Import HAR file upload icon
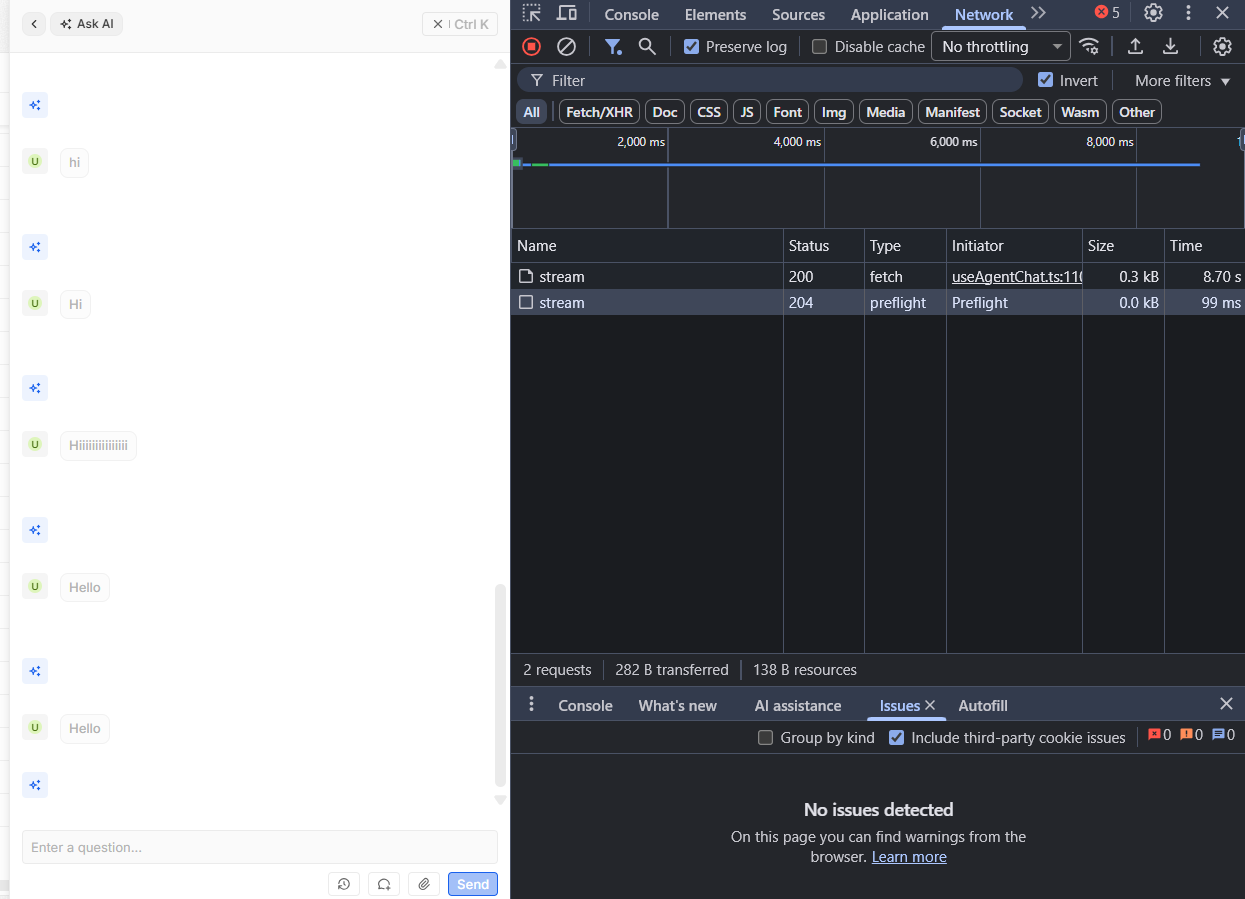Image resolution: width=1245 pixels, height=899 pixels. (1135, 46)
